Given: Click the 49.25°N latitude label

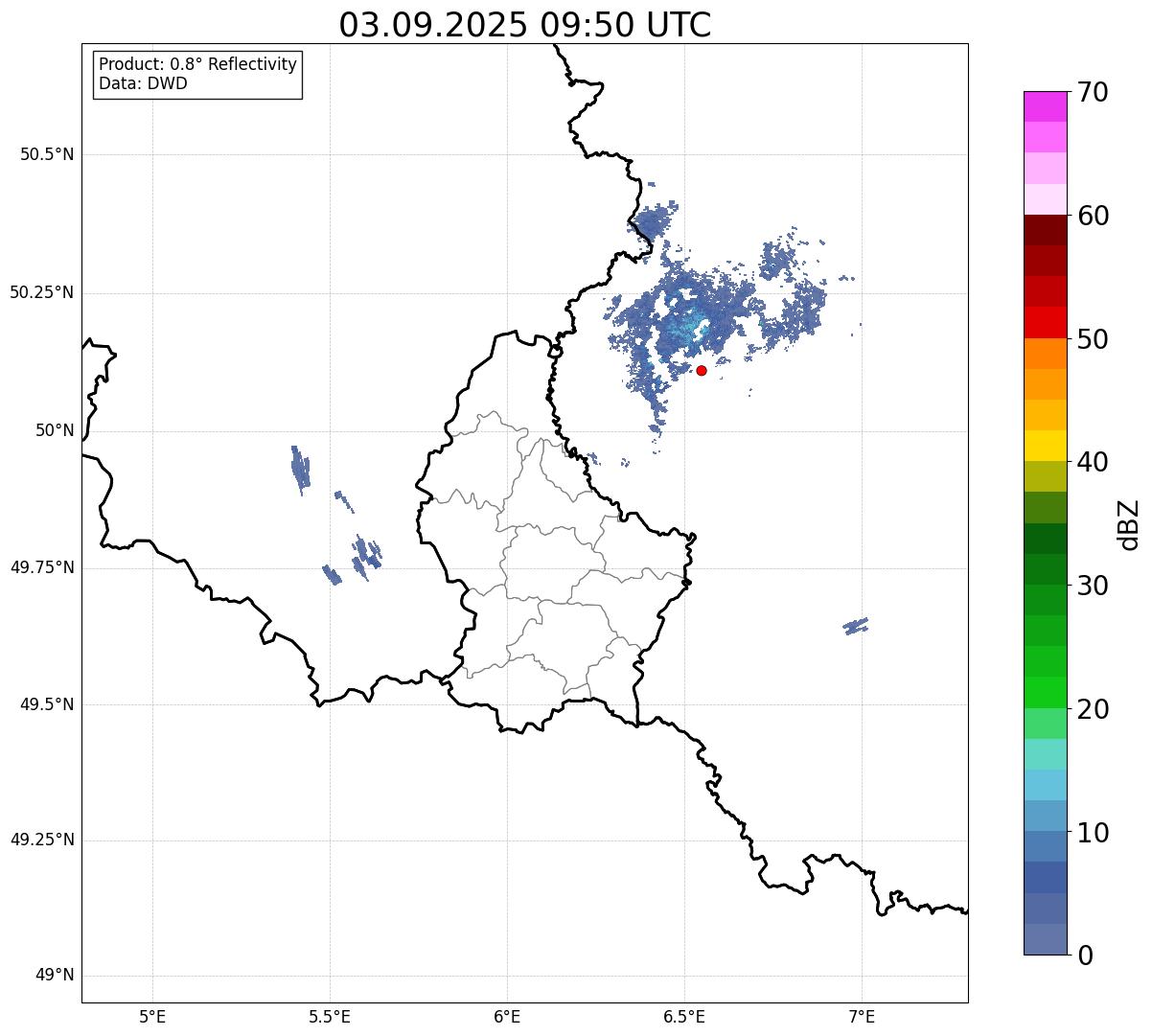Looking at the screenshot, I should click(41, 840).
